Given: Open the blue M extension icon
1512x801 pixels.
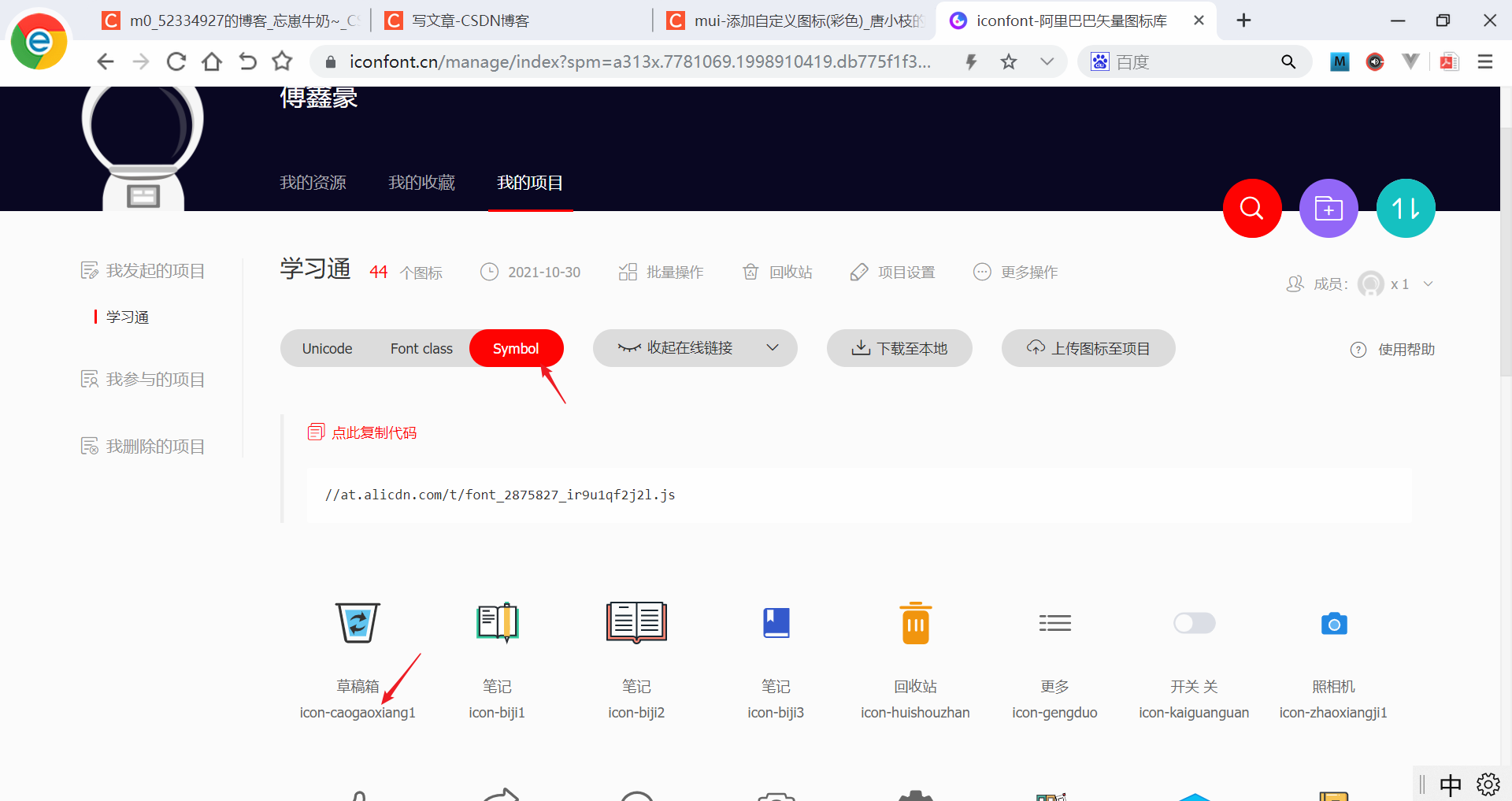Looking at the screenshot, I should 1340,61.
